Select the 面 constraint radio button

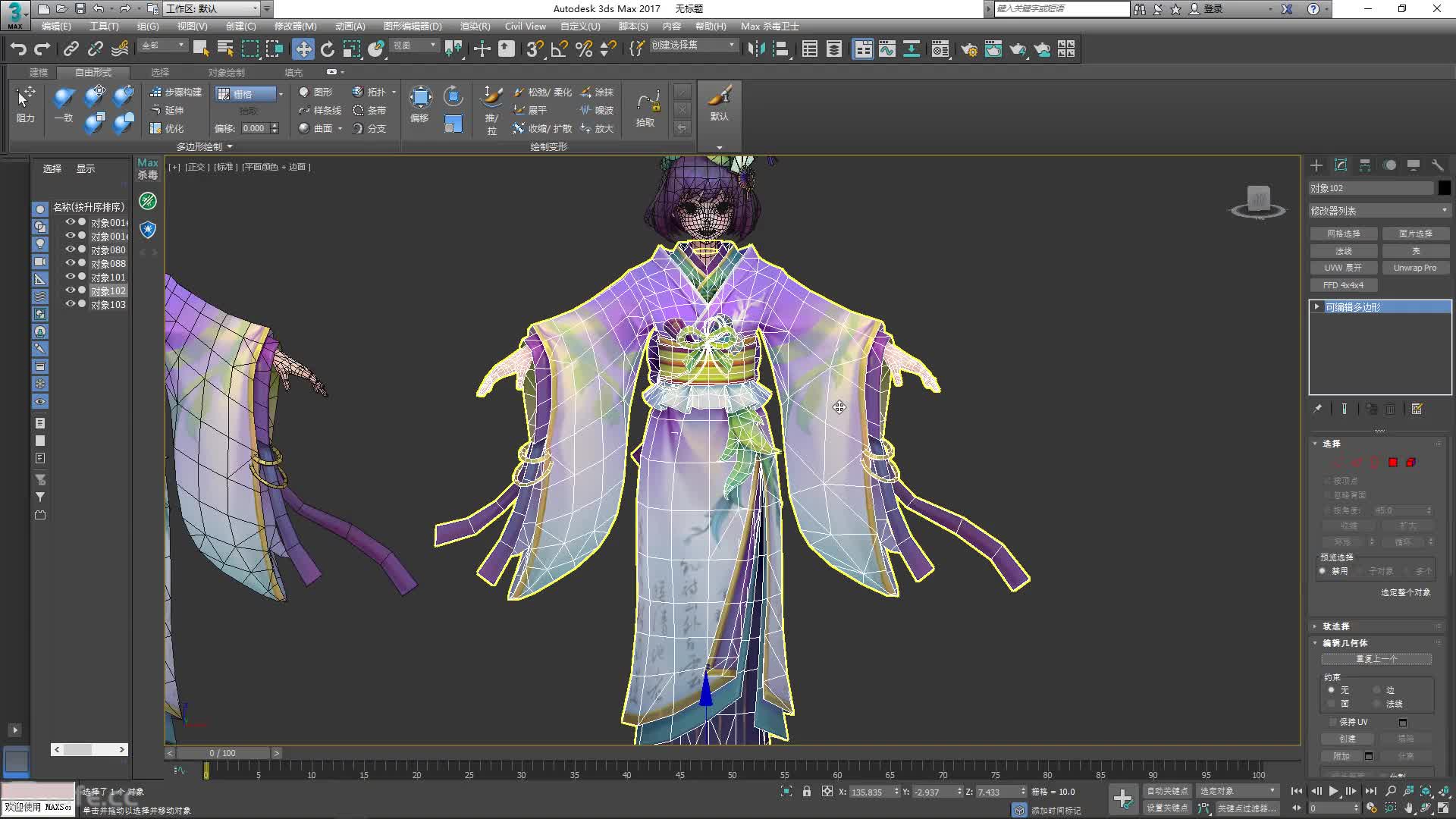coord(1331,704)
